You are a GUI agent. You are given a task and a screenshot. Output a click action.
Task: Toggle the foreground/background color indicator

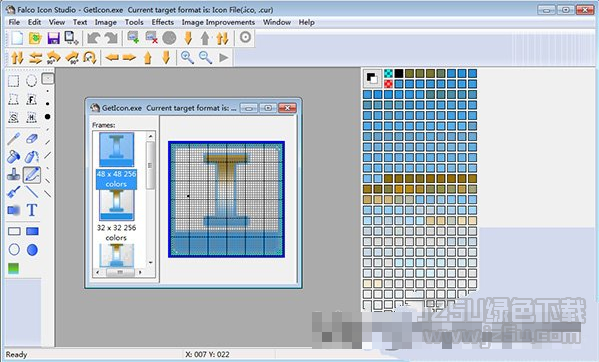[372, 78]
